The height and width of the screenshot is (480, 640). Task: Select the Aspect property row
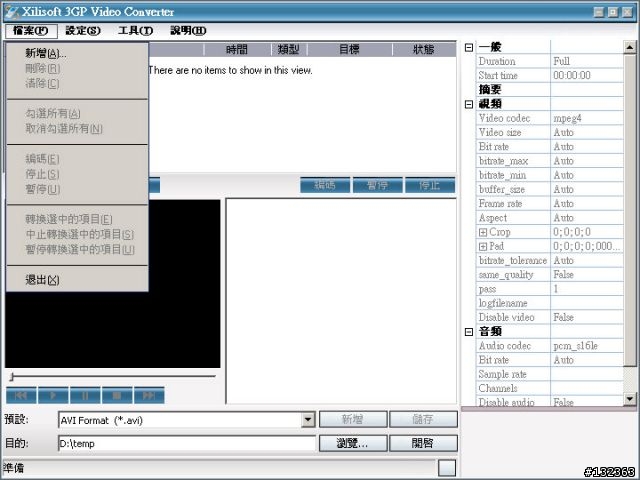550,218
